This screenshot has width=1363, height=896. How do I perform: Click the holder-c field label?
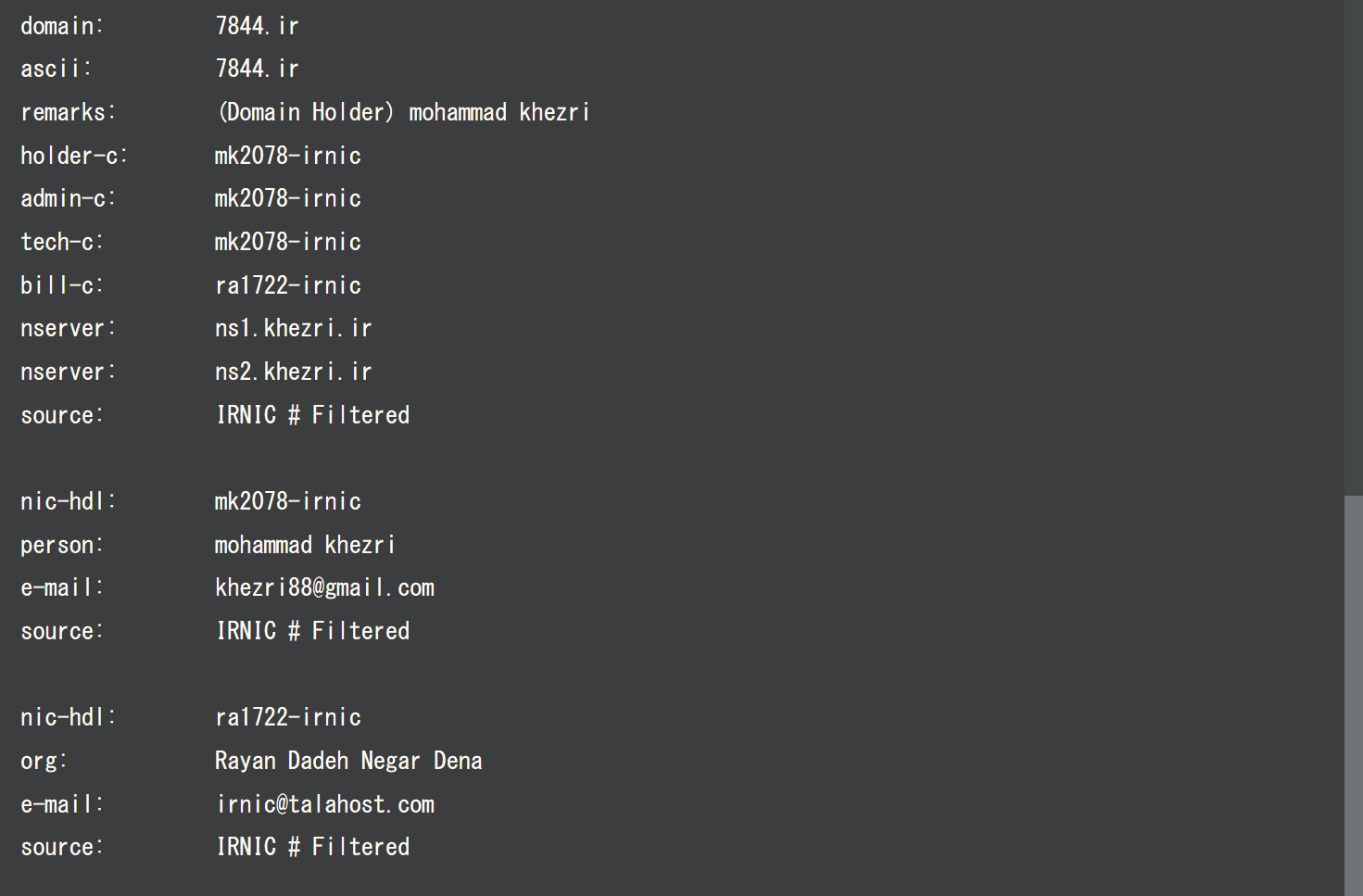(x=73, y=156)
